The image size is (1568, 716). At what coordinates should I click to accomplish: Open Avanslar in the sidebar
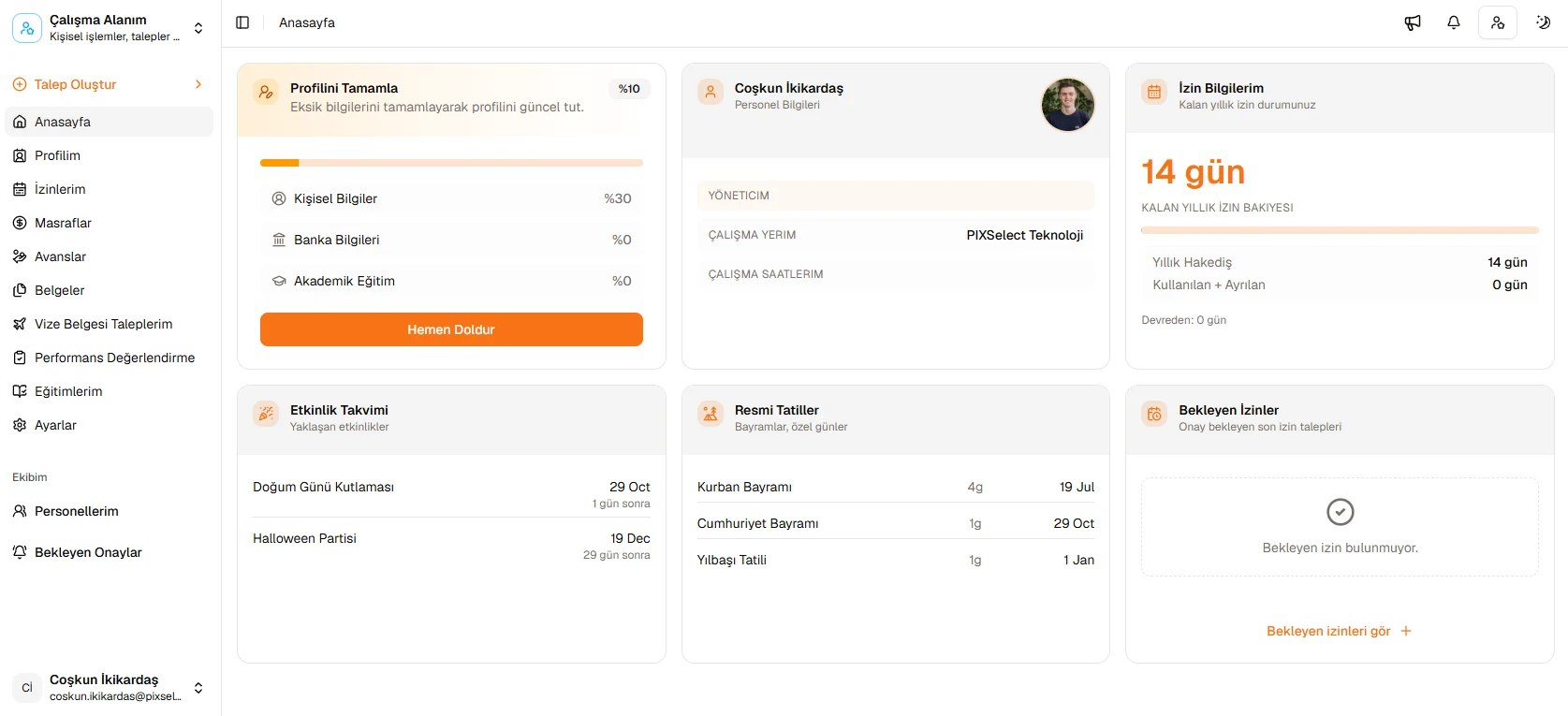click(109, 256)
